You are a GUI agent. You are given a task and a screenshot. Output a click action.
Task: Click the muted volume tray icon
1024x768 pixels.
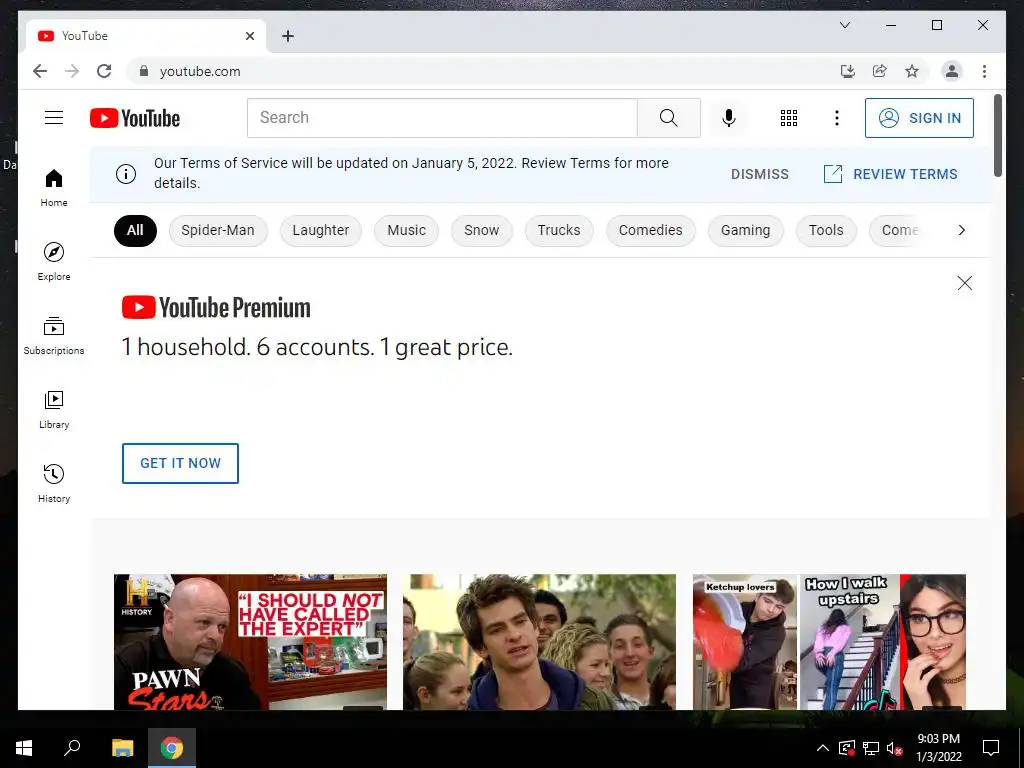pyautogui.click(x=894, y=748)
